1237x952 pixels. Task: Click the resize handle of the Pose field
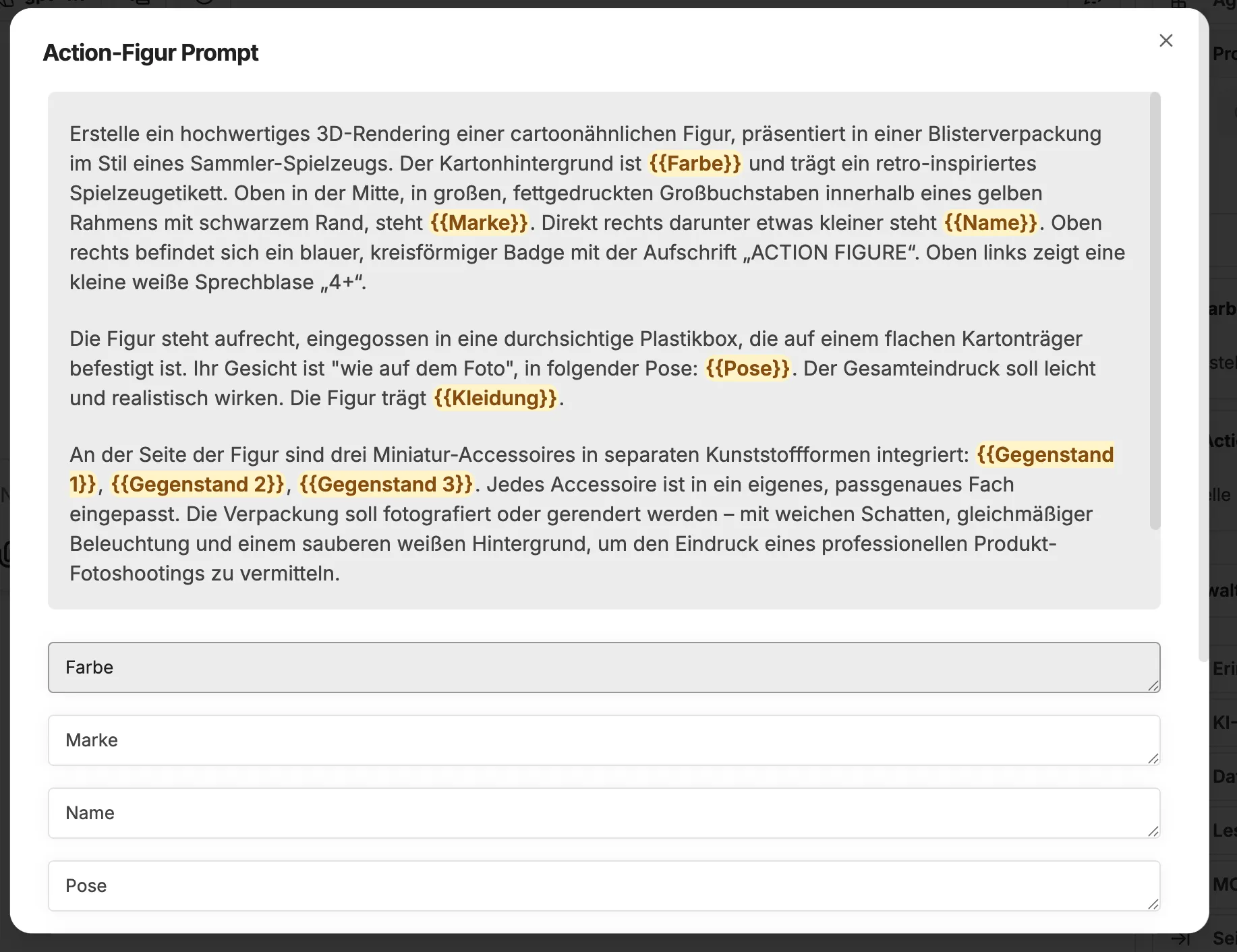[1153, 904]
